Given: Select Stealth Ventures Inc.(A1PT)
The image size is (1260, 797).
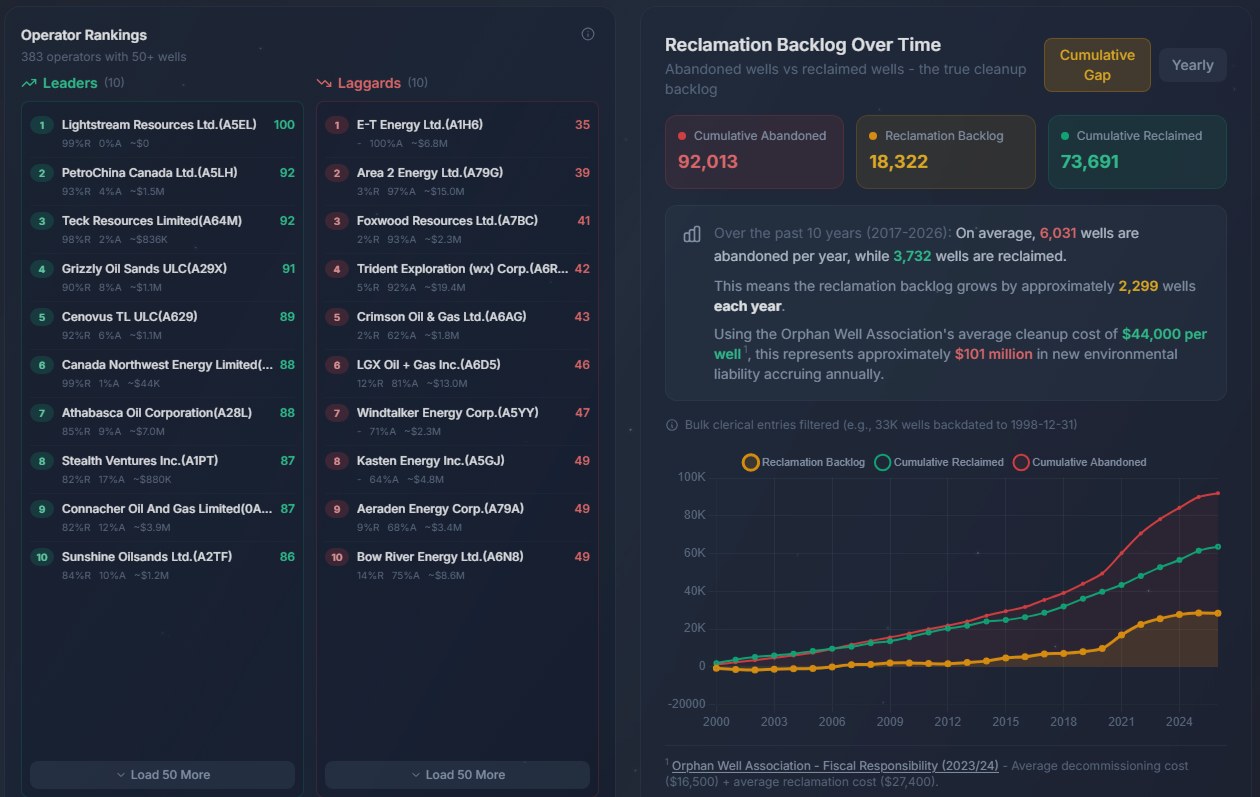Looking at the screenshot, I should point(162,469).
